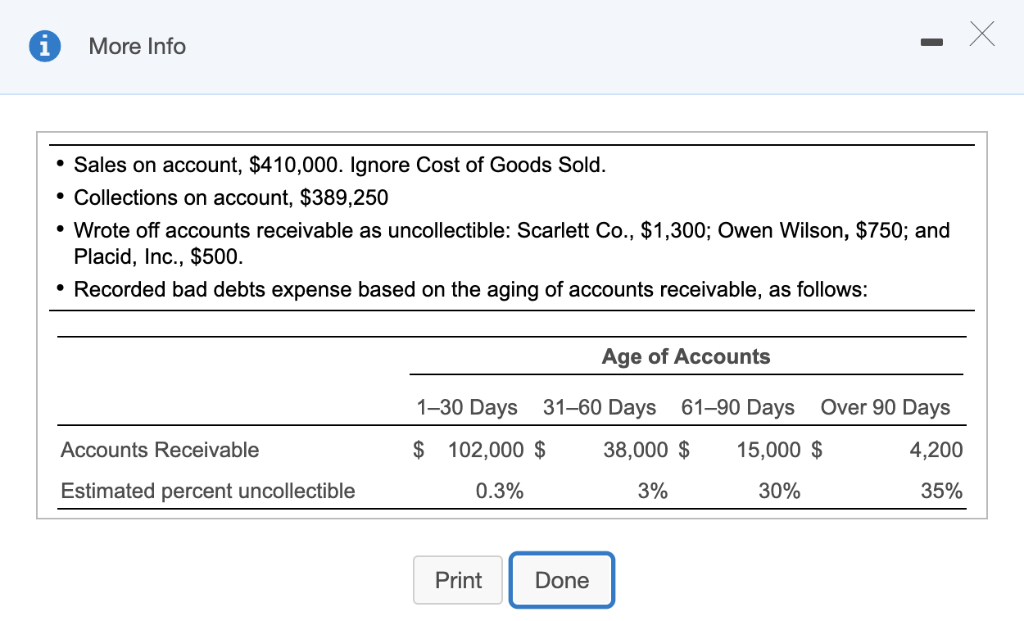1024x621 pixels.
Task: Click the Over 90 Days column header
Action: tap(885, 407)
